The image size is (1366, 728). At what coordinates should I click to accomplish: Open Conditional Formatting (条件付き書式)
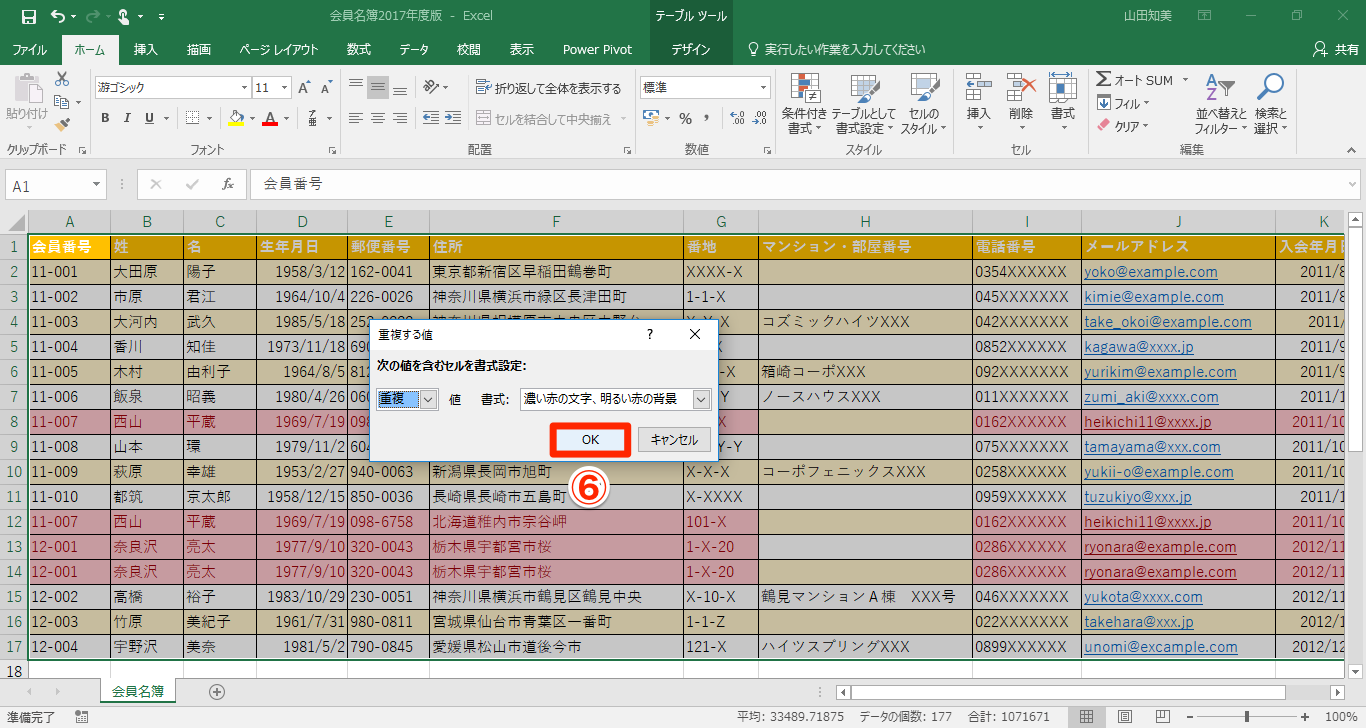(x=803, y=104)
